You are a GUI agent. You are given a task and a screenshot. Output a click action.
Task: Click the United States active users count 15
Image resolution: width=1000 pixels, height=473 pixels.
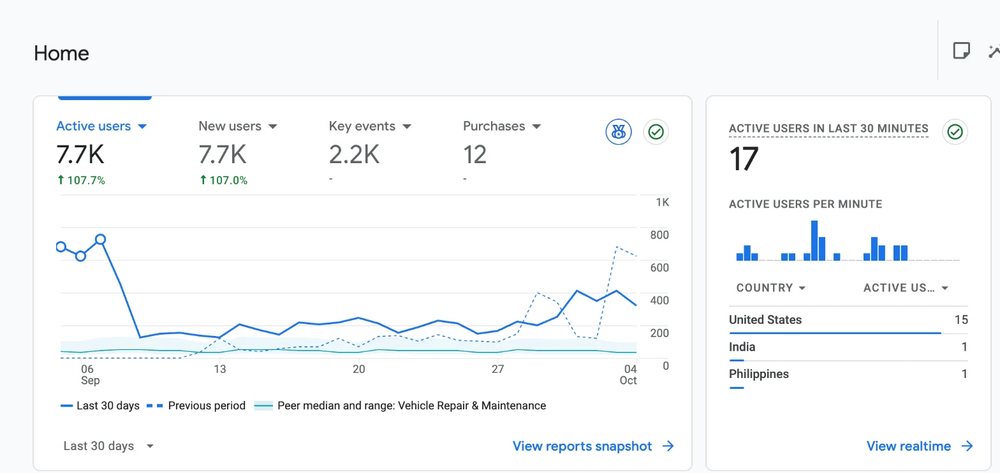click(x=962, y=320)
